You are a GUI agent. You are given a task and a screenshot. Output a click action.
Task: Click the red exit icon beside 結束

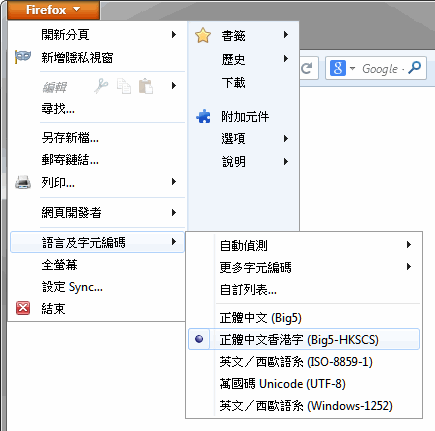(23, 308)
